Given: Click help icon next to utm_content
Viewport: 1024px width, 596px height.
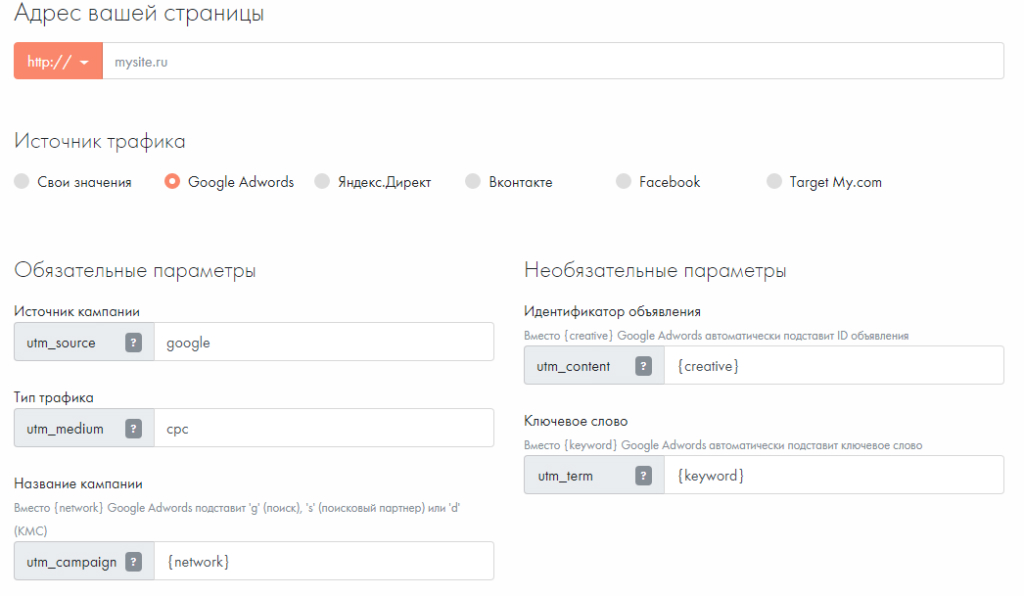Looking at the screenshot, I should click(643, 366).
